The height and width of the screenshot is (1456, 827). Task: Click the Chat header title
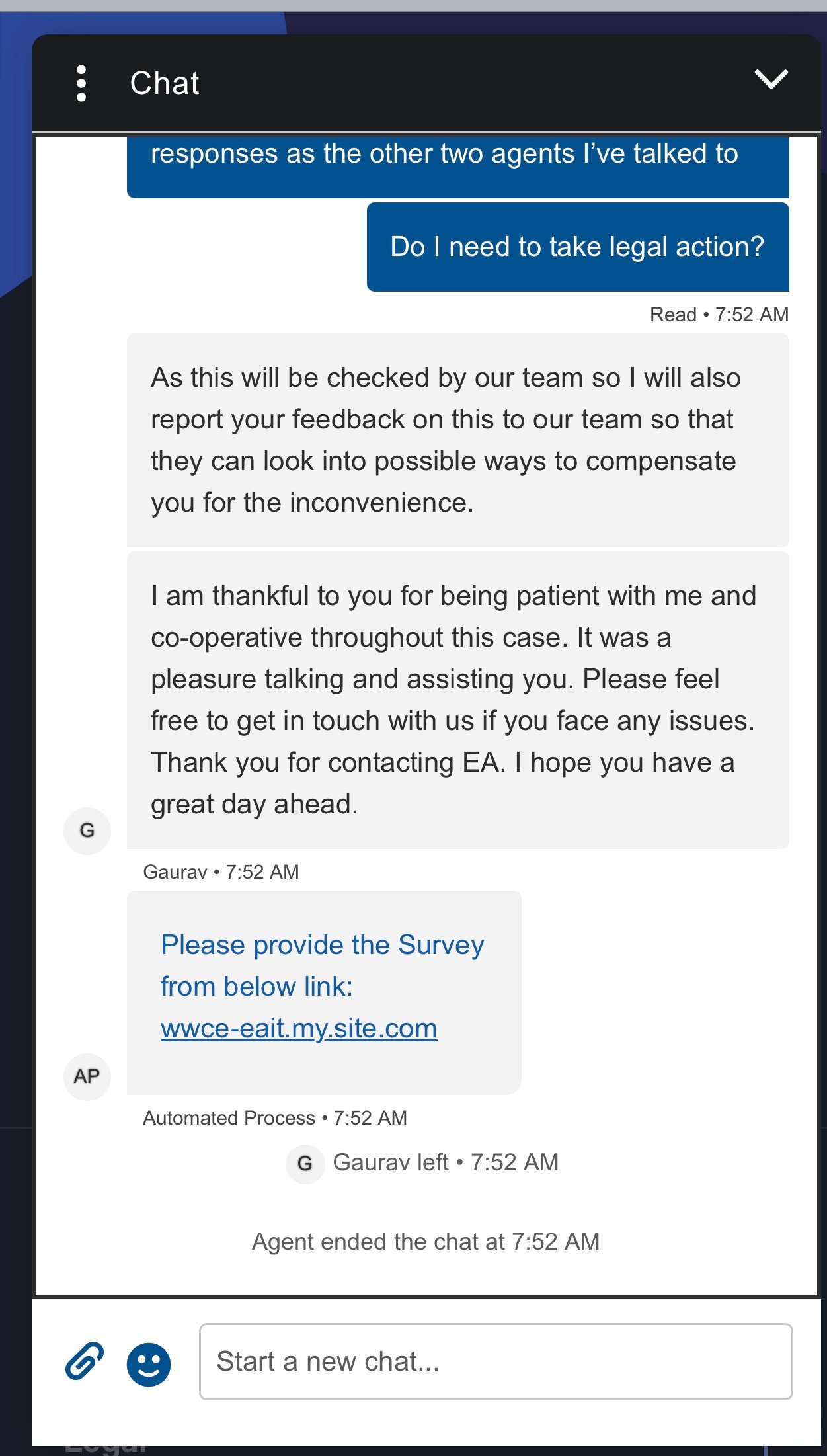tap(165, 83)
